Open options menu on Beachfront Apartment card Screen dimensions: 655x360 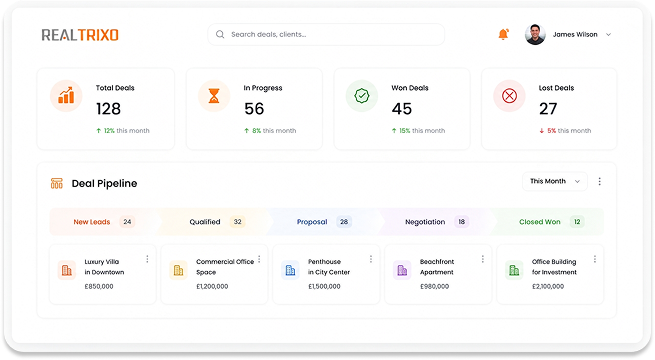(483, 259)
